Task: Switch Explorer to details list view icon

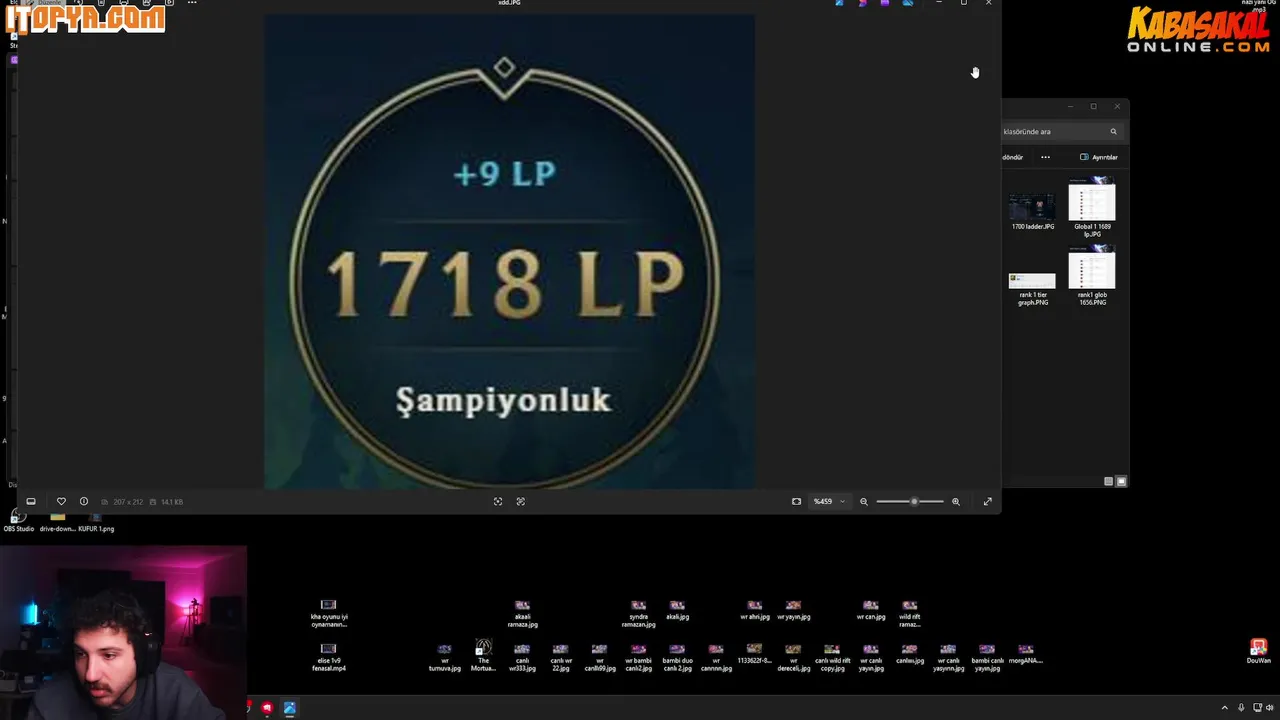Action: tap(1108, 481)
